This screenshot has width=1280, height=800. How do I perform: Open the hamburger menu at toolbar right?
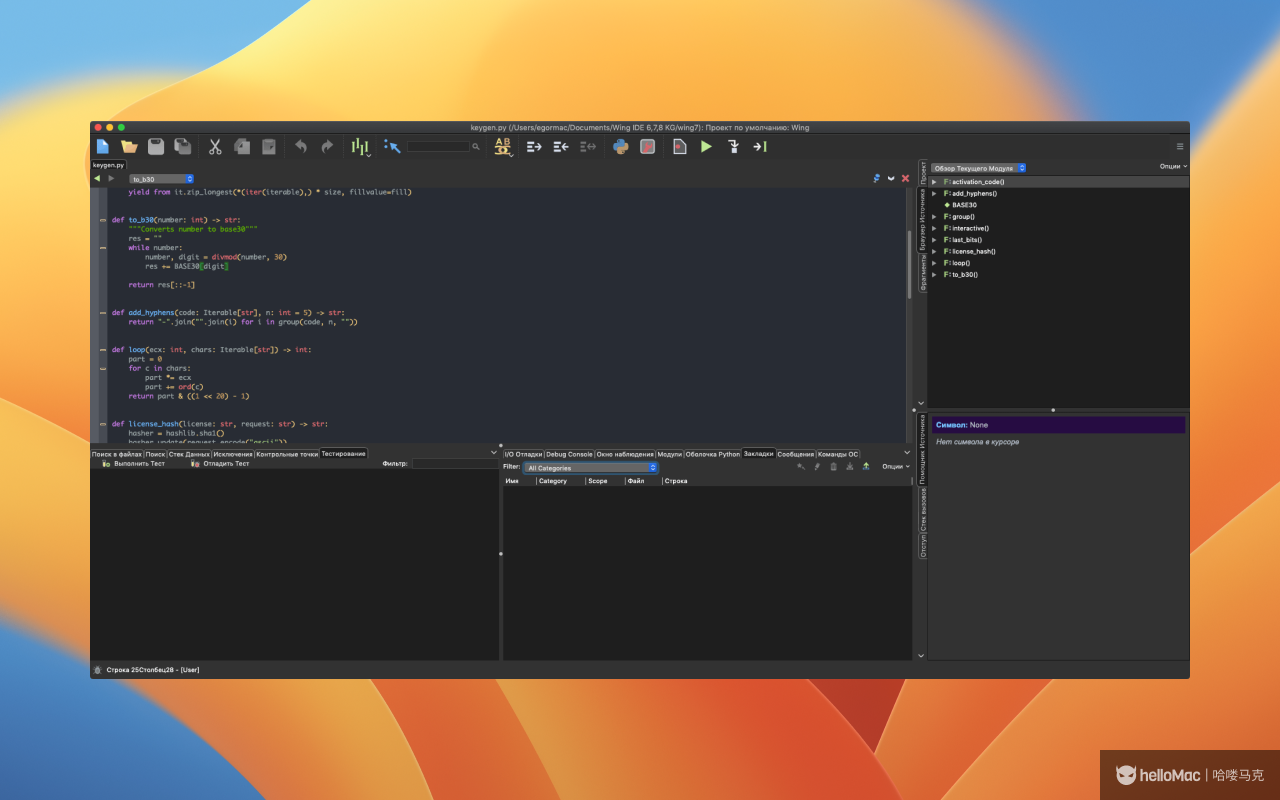(1179, 146)
